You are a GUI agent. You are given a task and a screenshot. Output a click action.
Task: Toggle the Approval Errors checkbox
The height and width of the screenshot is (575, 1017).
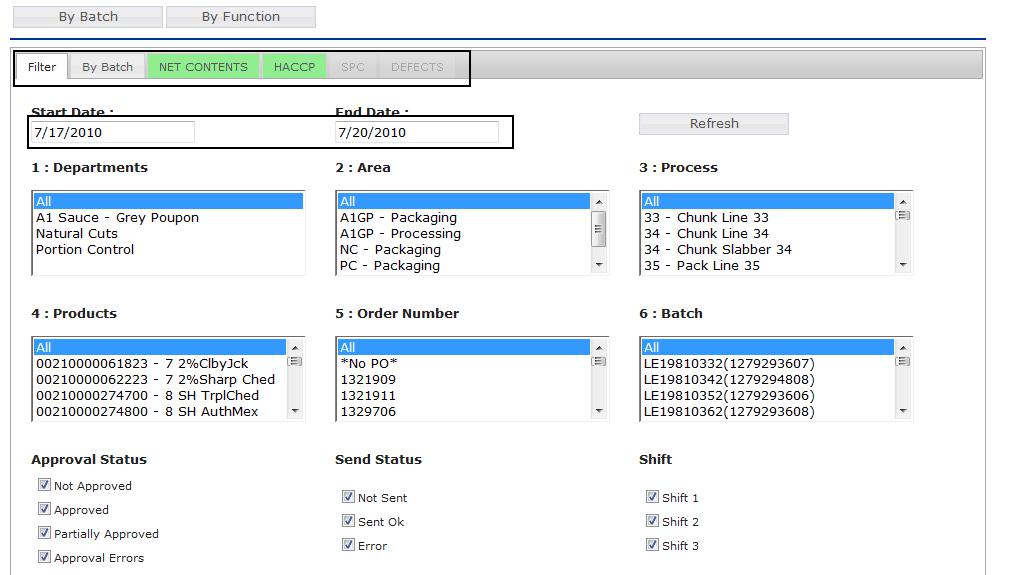(x=44, y=557)
